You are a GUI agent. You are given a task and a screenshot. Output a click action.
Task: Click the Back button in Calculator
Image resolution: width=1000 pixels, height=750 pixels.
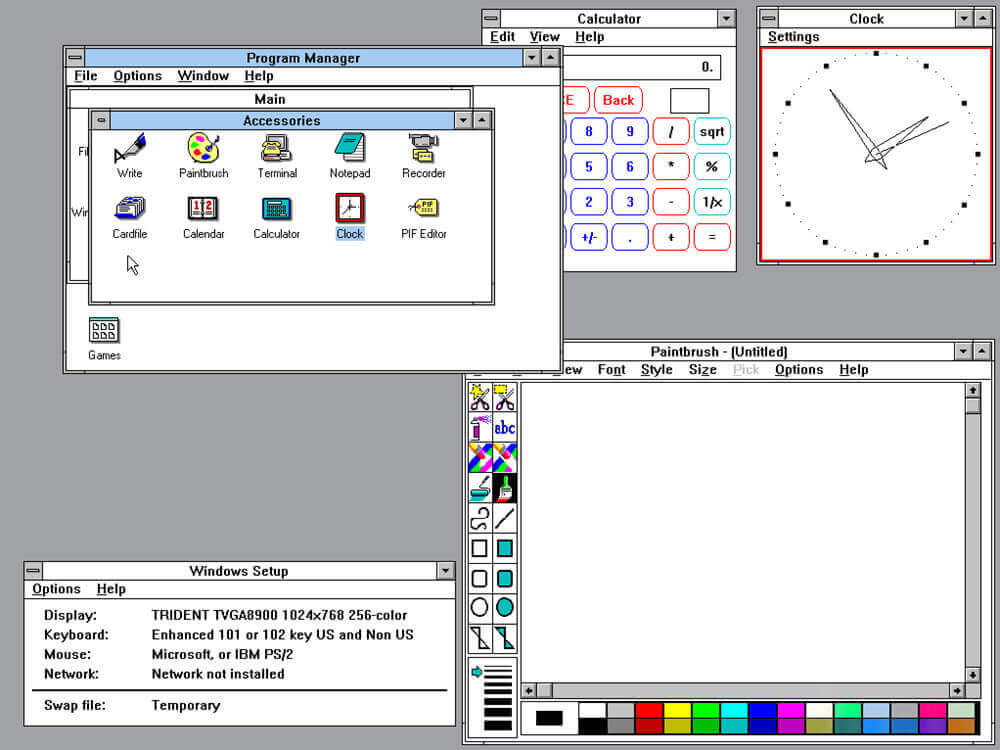point(618,100)
